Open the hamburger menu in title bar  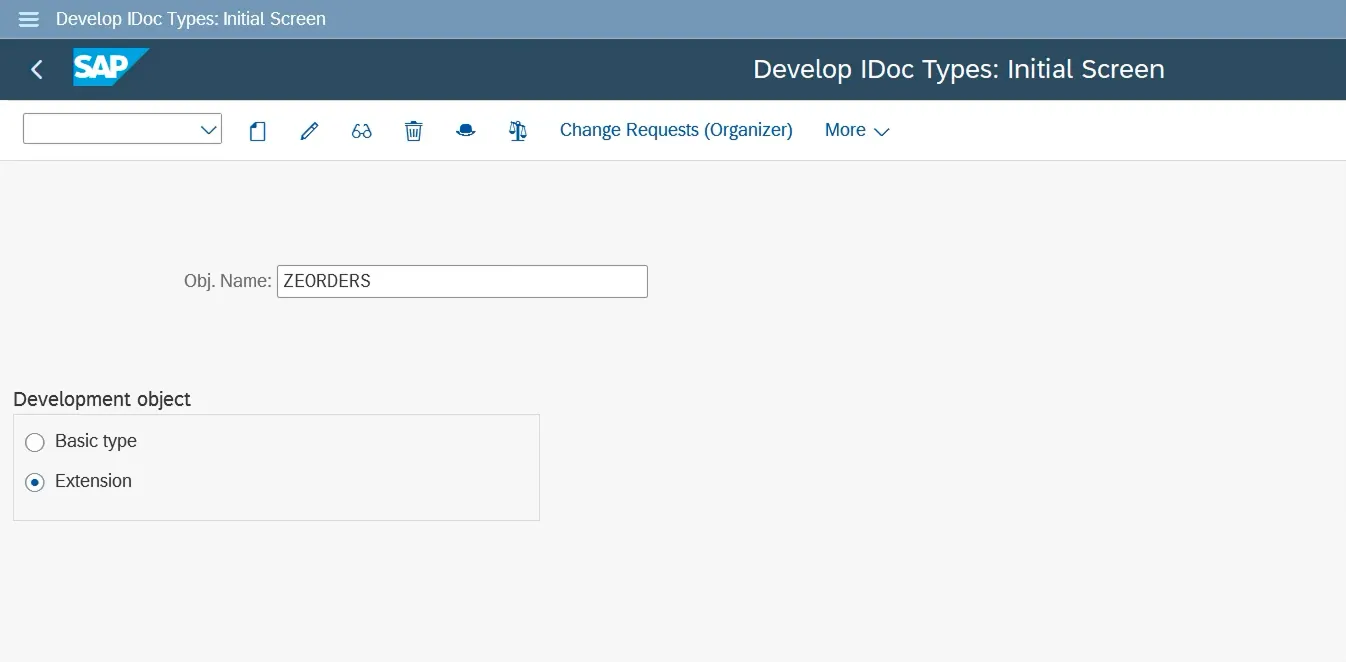[x=29, y=19]
